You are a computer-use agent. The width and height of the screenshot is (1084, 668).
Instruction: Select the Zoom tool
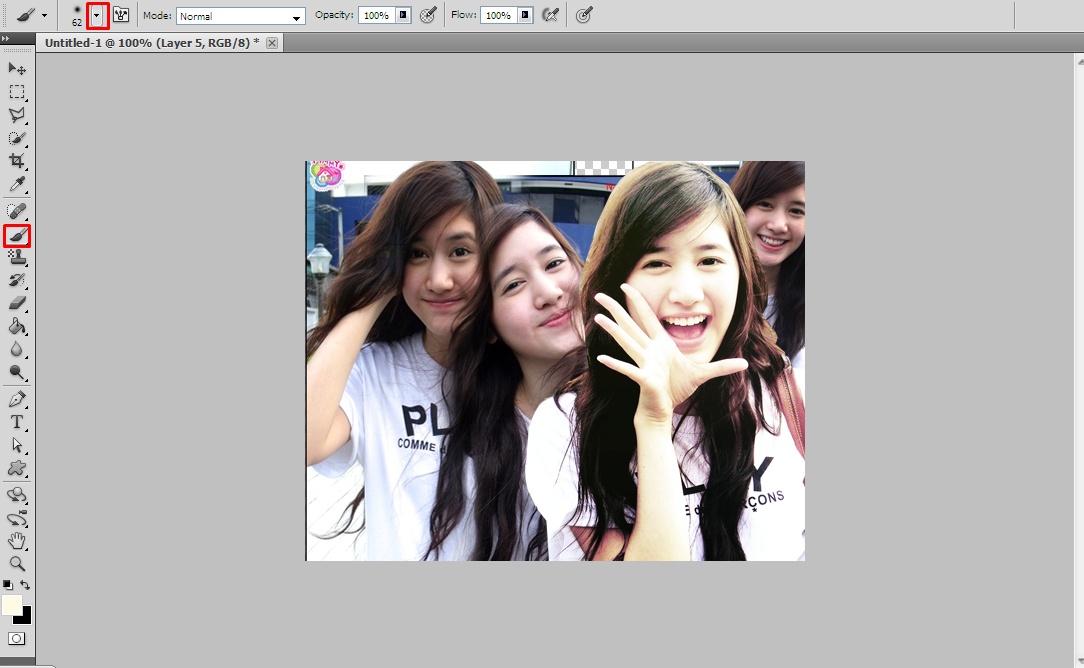tap(17, 564)
